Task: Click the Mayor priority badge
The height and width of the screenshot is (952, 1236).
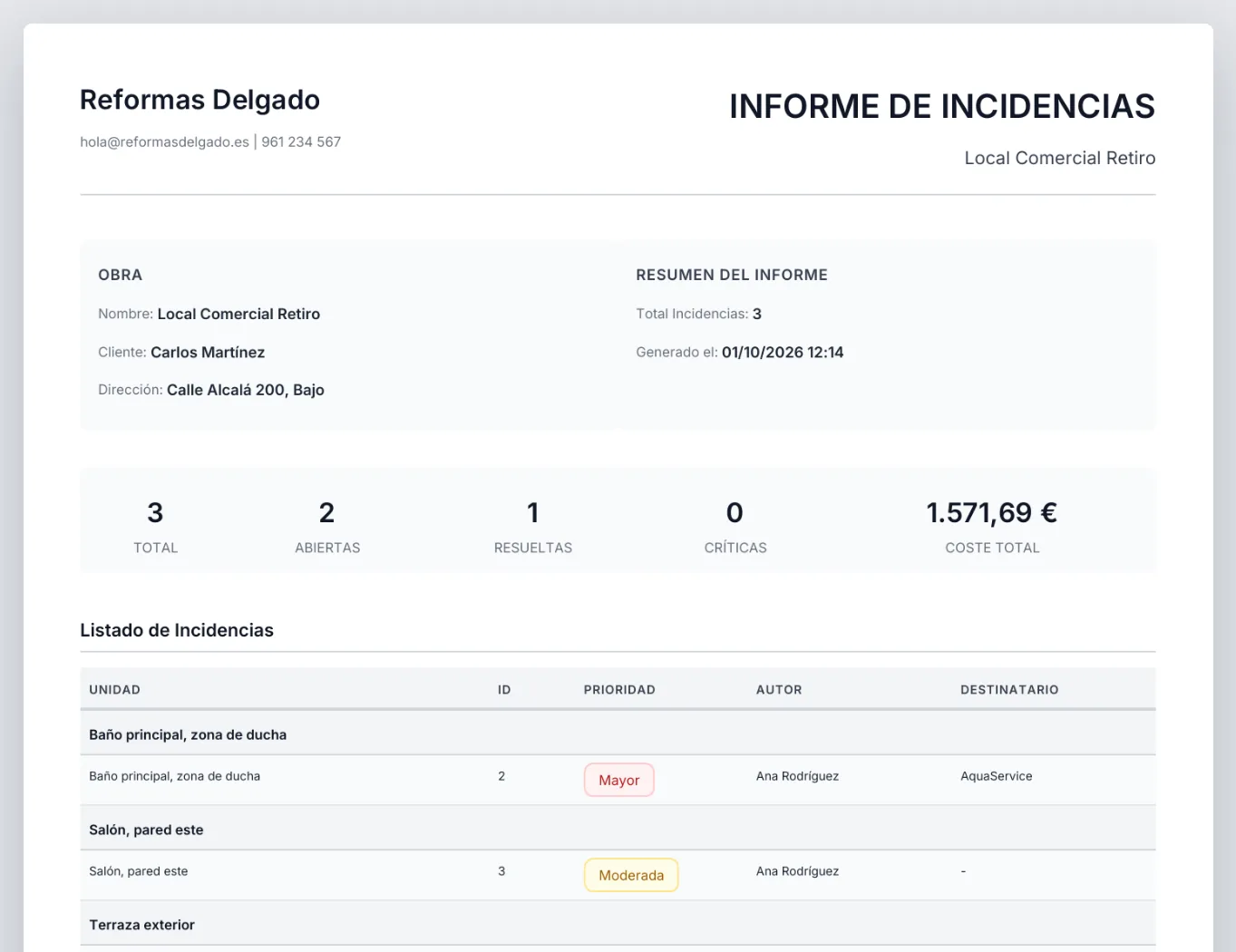Action: tap(619, 780)
